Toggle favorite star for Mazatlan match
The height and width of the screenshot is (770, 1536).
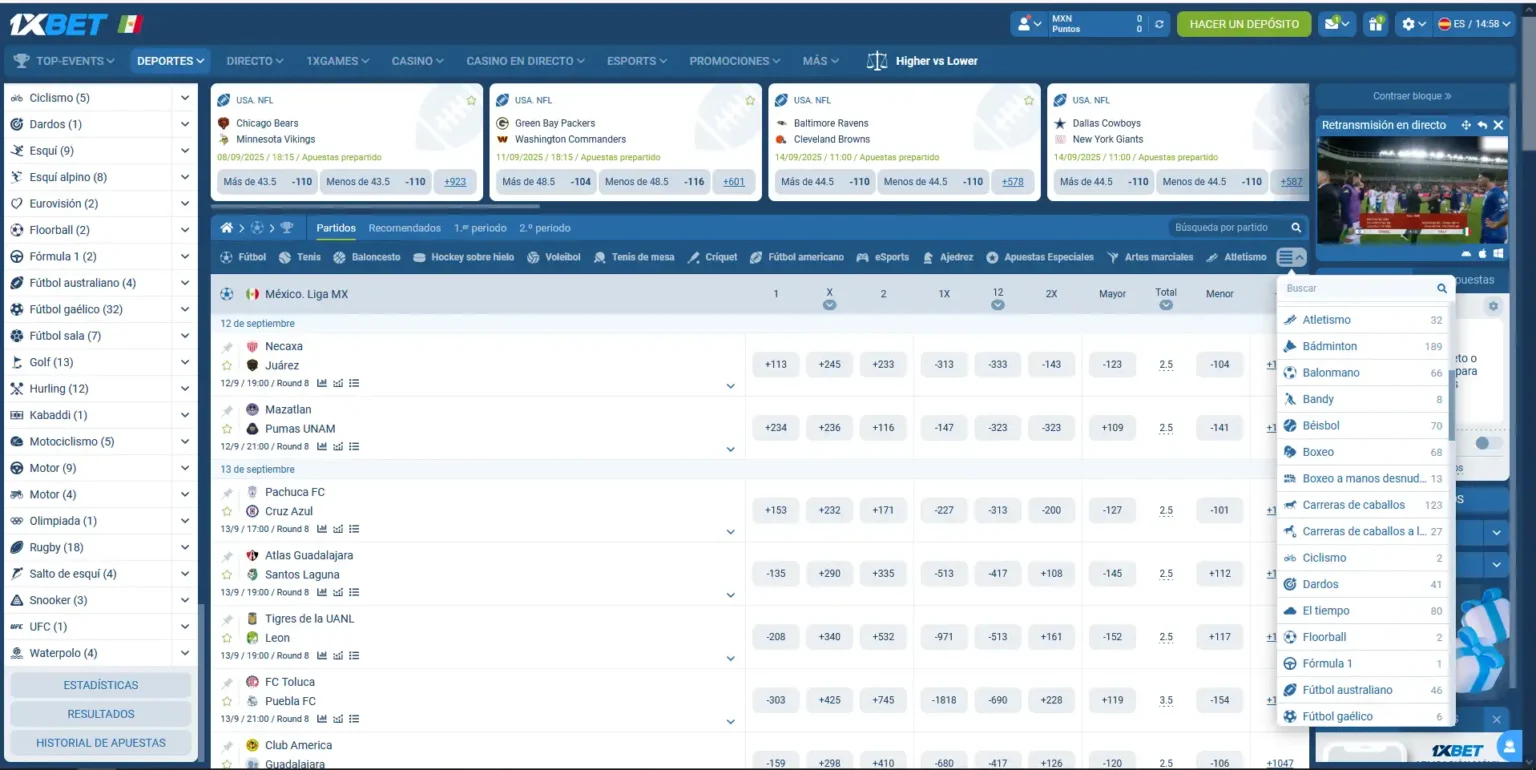227,429
